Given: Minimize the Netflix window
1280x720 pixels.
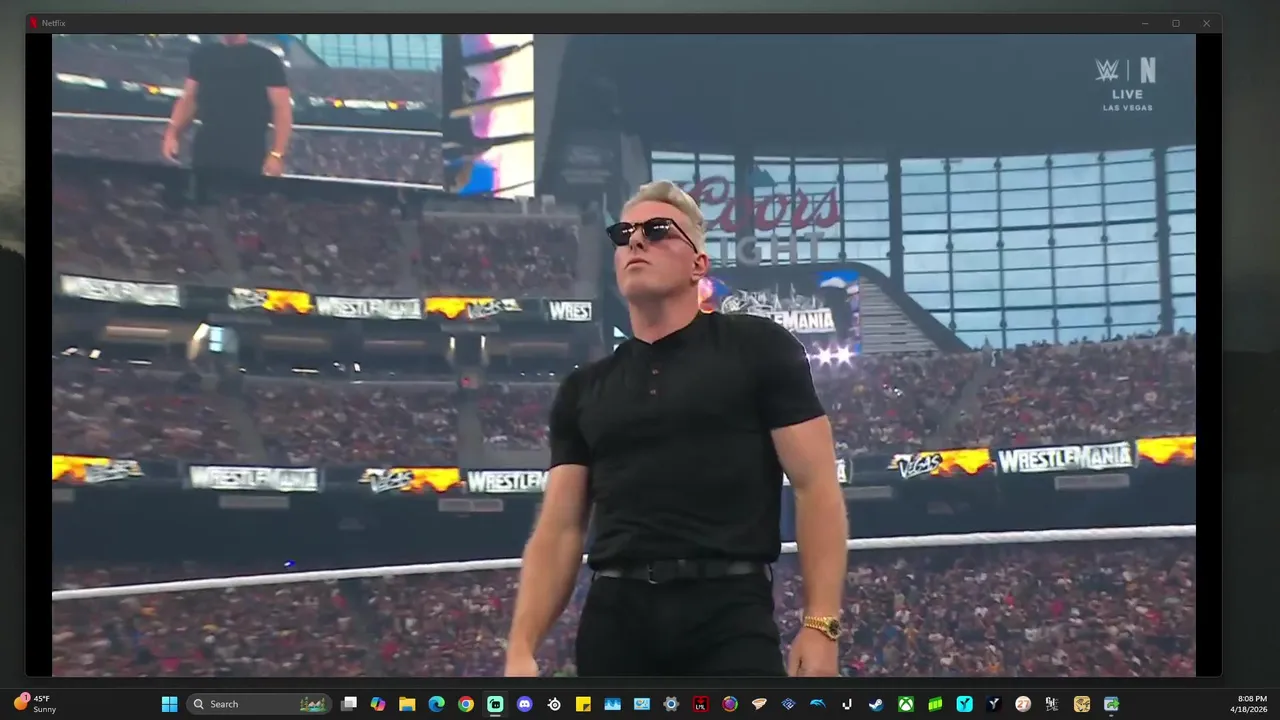Looking at the screenshot, I should pyautogui.click(x=1145, y=23).
